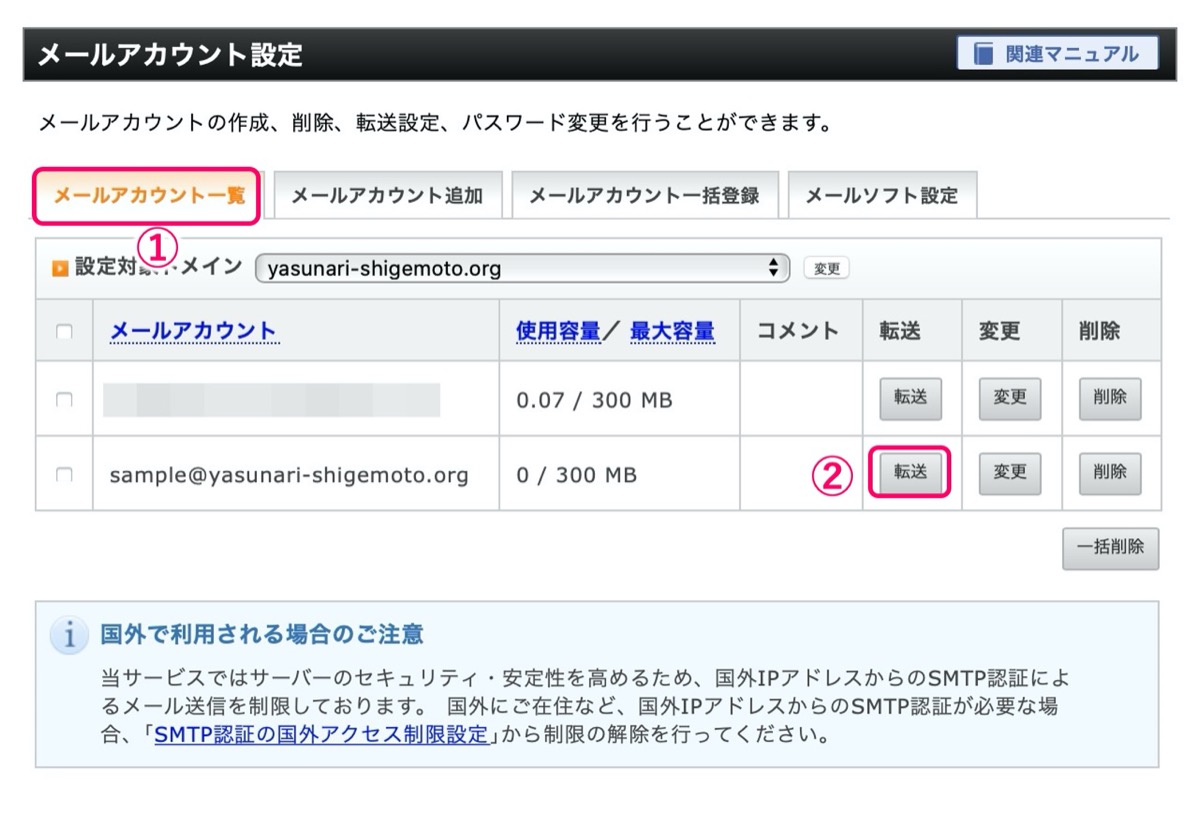The width and height of the screenshot is (1200, 818).
Task: Check the box for the blurred account row
Action: click(x=64, y=400)
